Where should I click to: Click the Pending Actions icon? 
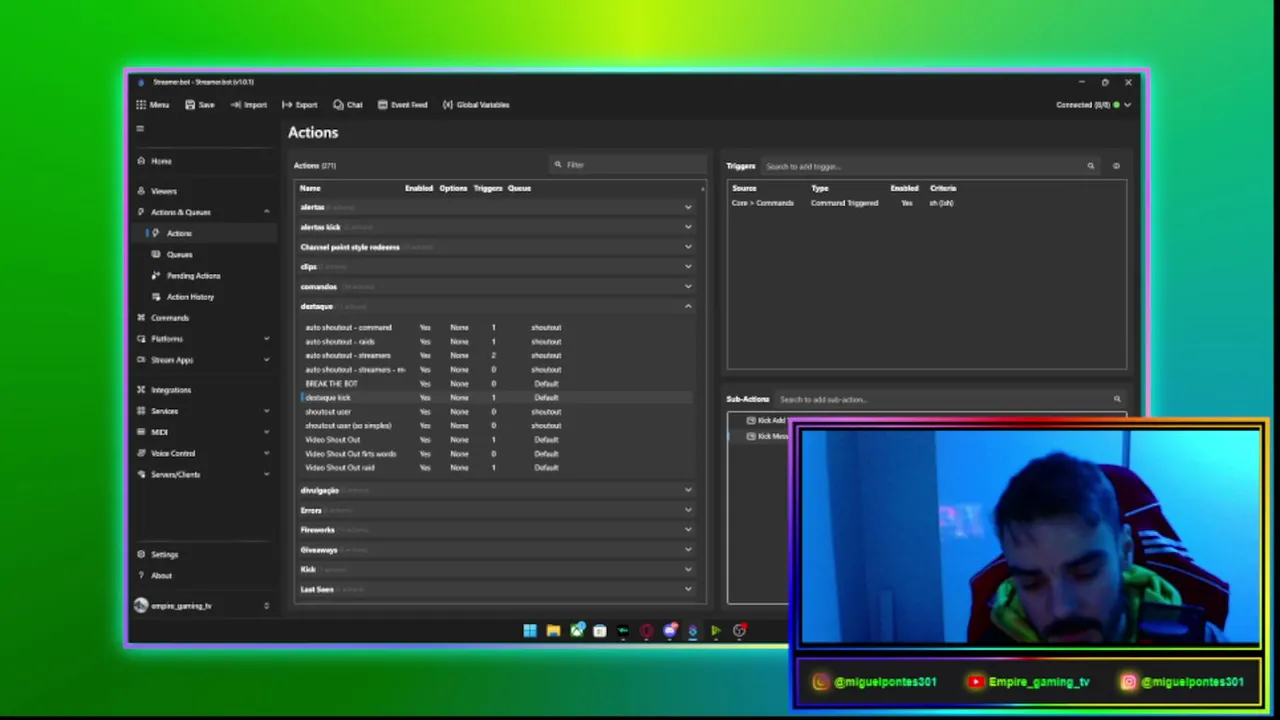155,275
